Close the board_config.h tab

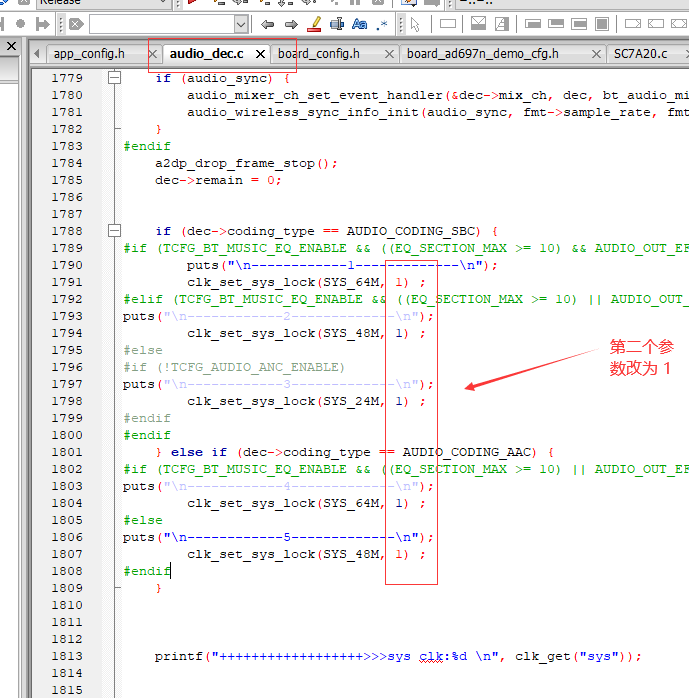click(389, 54)
